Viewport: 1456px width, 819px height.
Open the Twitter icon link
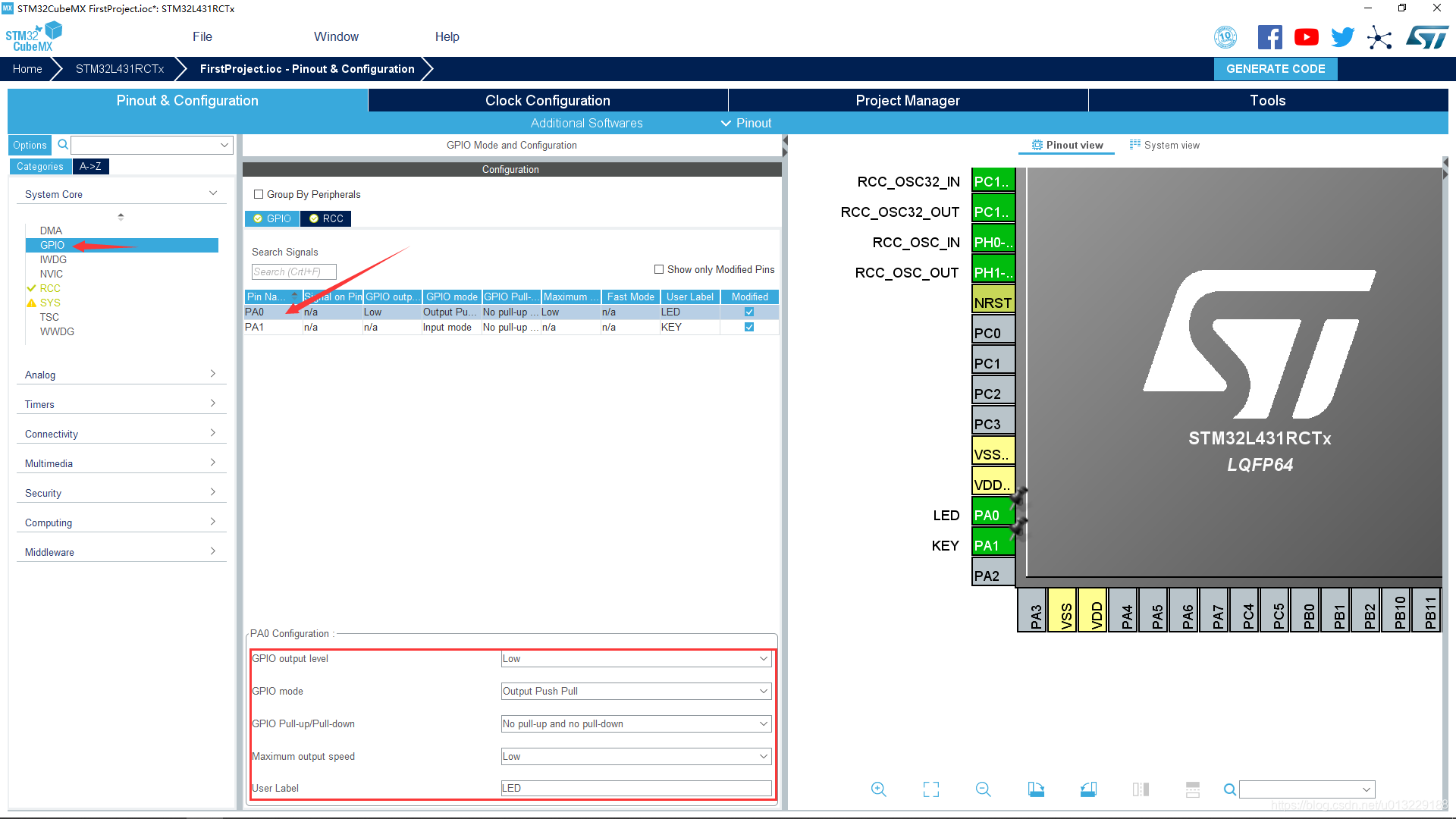(1343, 37)
